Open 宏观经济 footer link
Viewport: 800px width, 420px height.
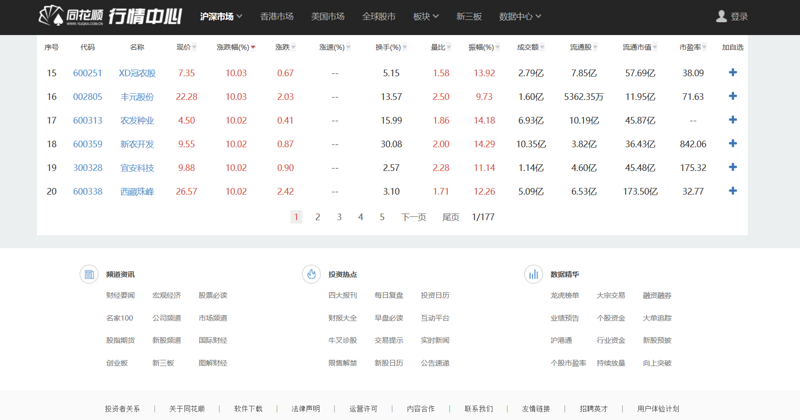coord(167,295)
